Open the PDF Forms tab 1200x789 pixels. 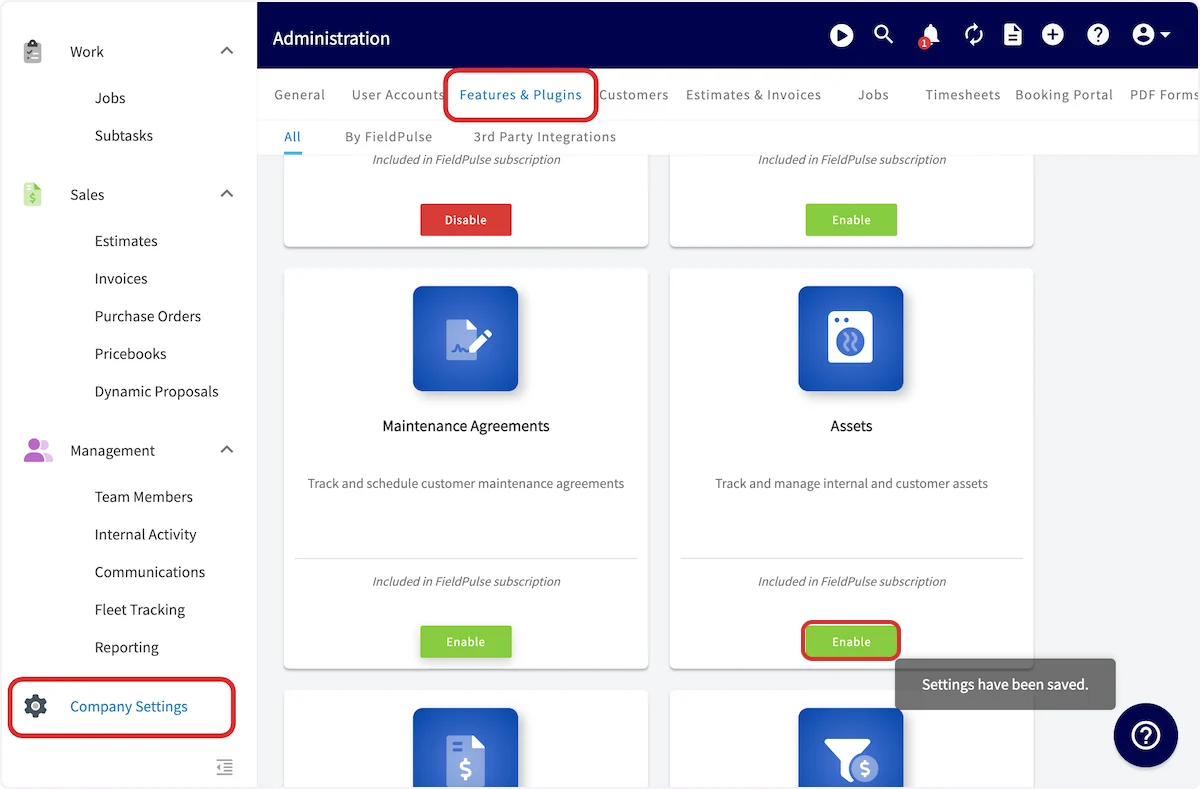pyautogui.click(x=1164, y=95)
